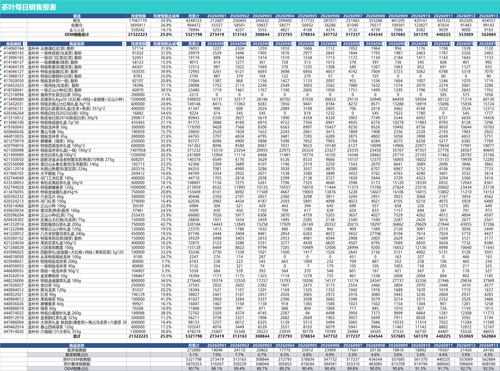Open the product table 月度预期 filter dropdown
Image resolution: width=500 pixels, height=371 pixels.
pos(148,44)
